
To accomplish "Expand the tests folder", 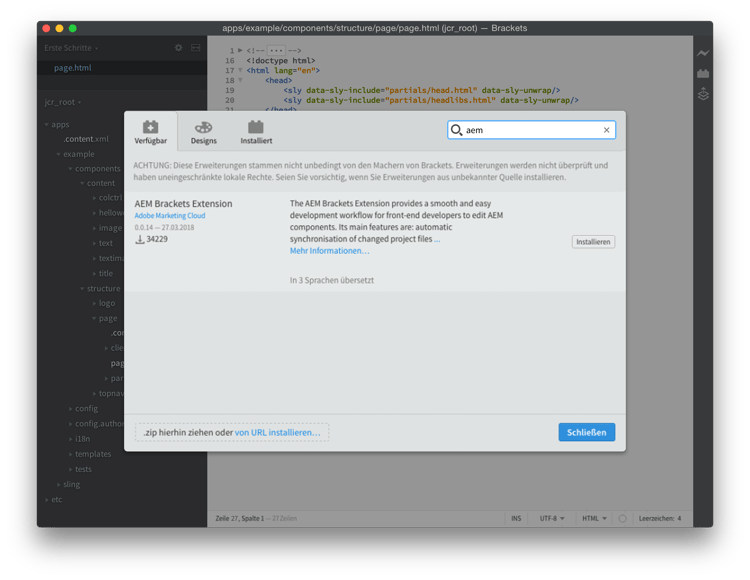I will (70, 470).
